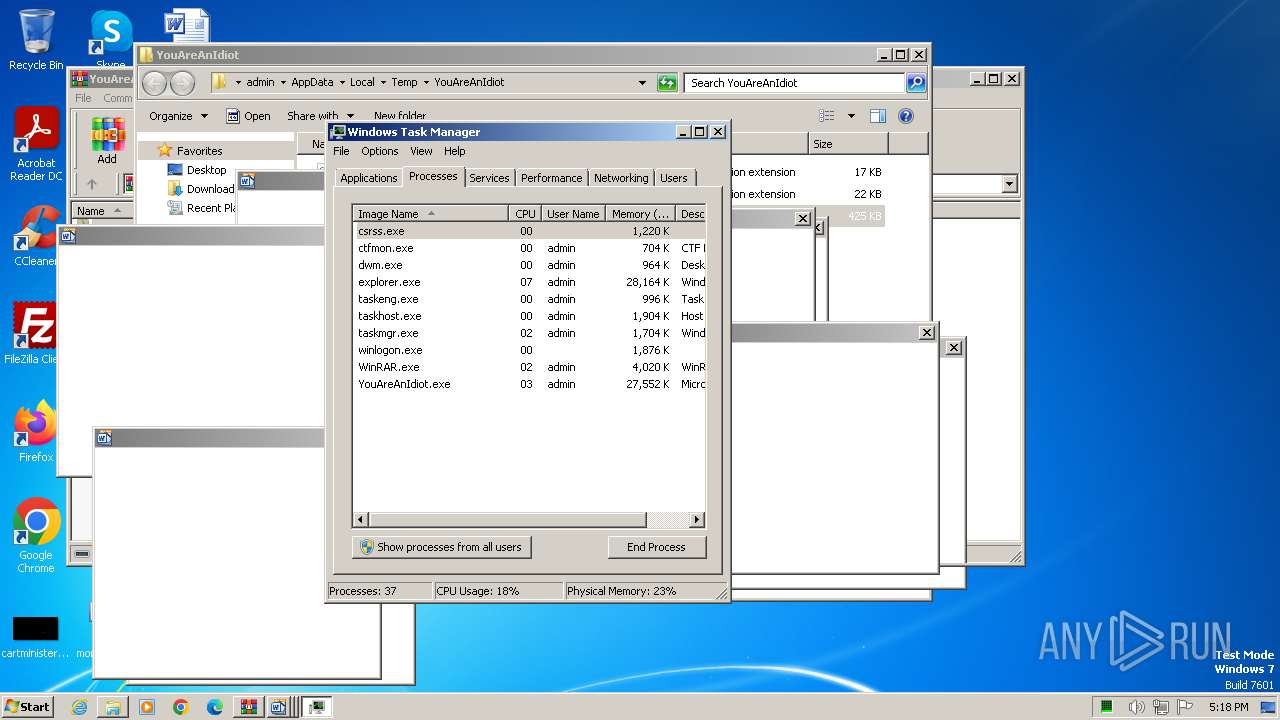Switch to the Networking tab
This screenshot has height=720, width=1280.
[621, 178]
